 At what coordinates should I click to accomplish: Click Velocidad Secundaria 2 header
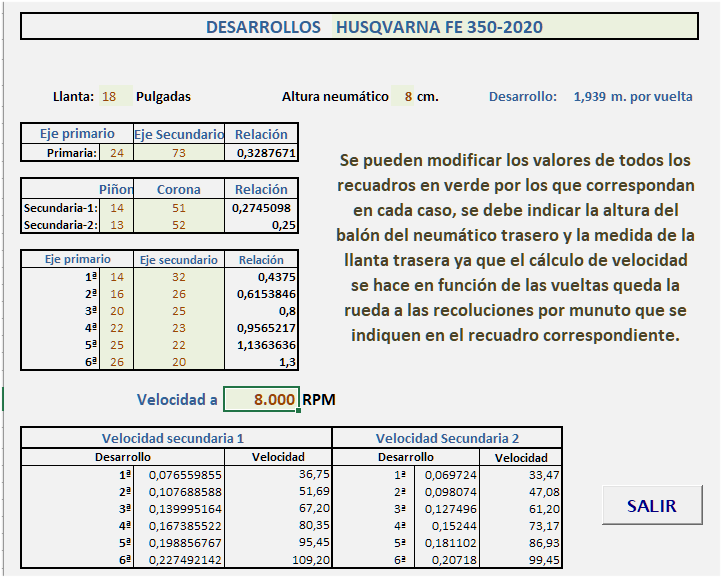pos(447,438)
